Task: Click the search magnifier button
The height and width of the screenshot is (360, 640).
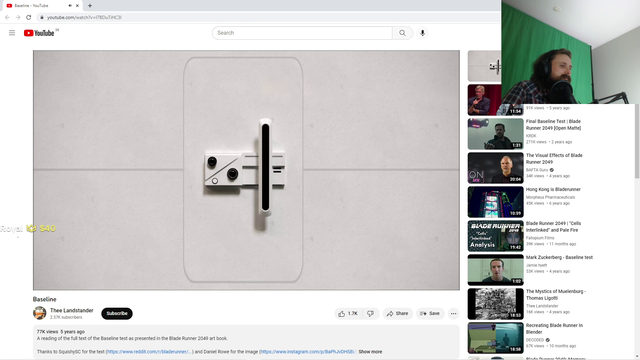Action: [402, 33]
